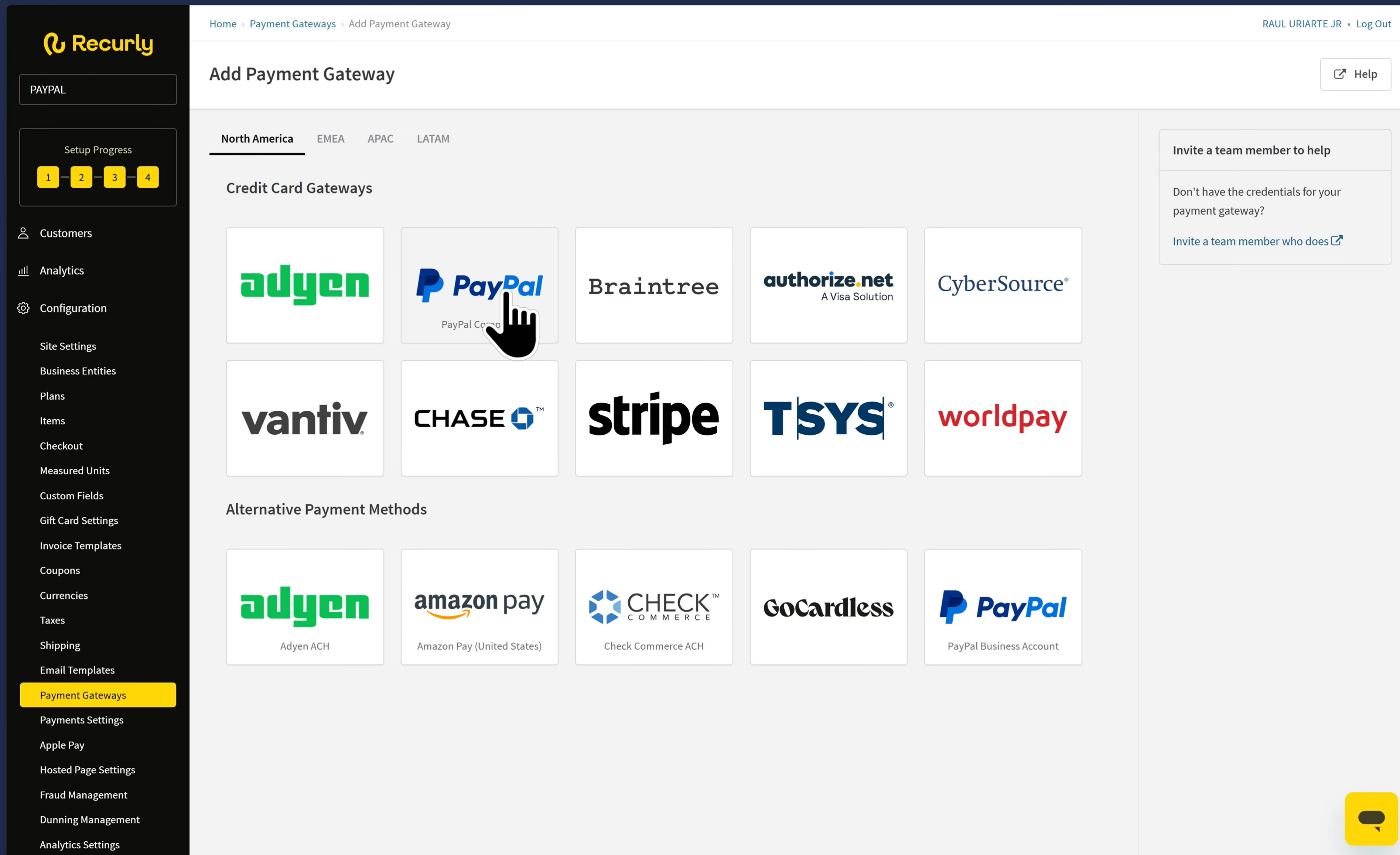This screenshot has width=1400, height=855.
Task: Go to setup progress step 3
Action: (x=114, y=177)
